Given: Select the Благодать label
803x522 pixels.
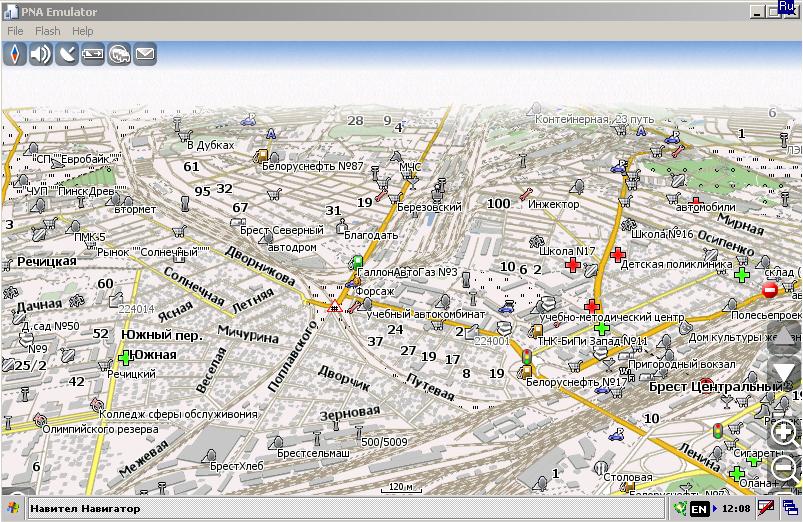Looking at the screenshot, I should [x=371, y=236].
